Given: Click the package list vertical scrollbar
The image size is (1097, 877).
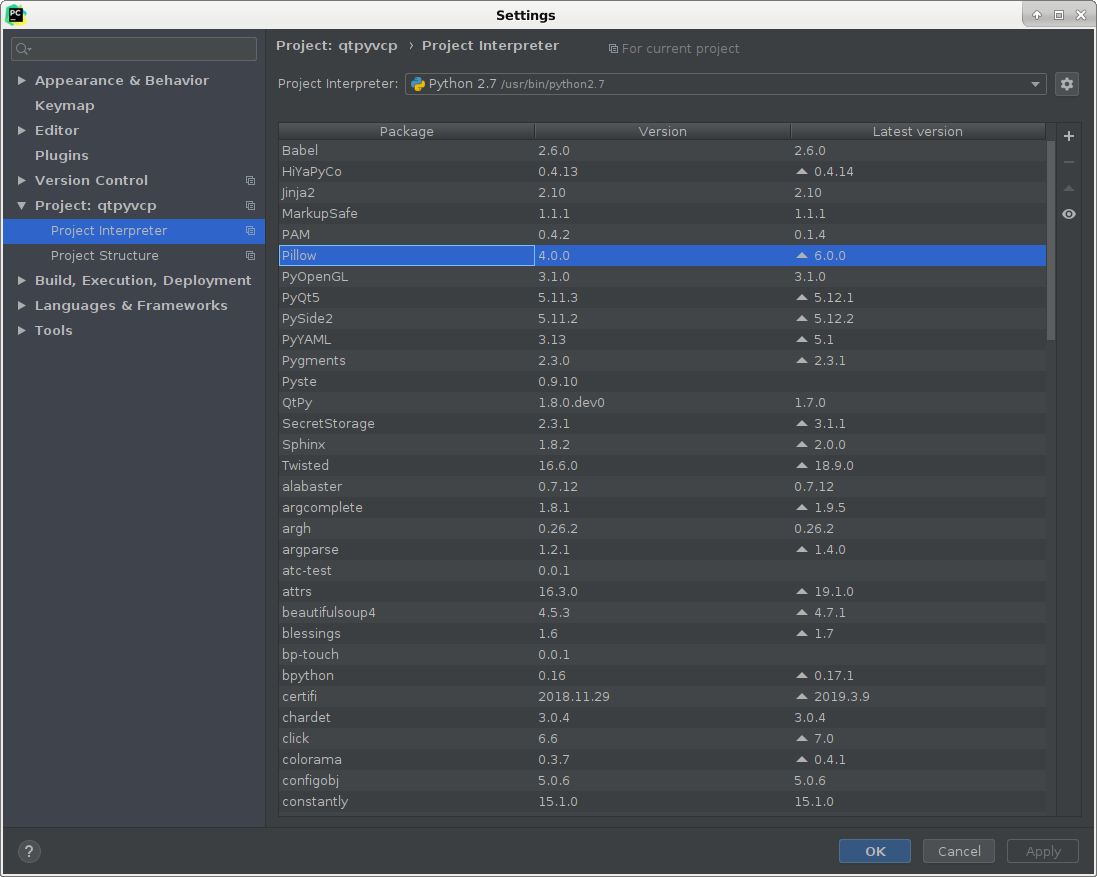Looking at the screenshot, I should click(1050, 241).
